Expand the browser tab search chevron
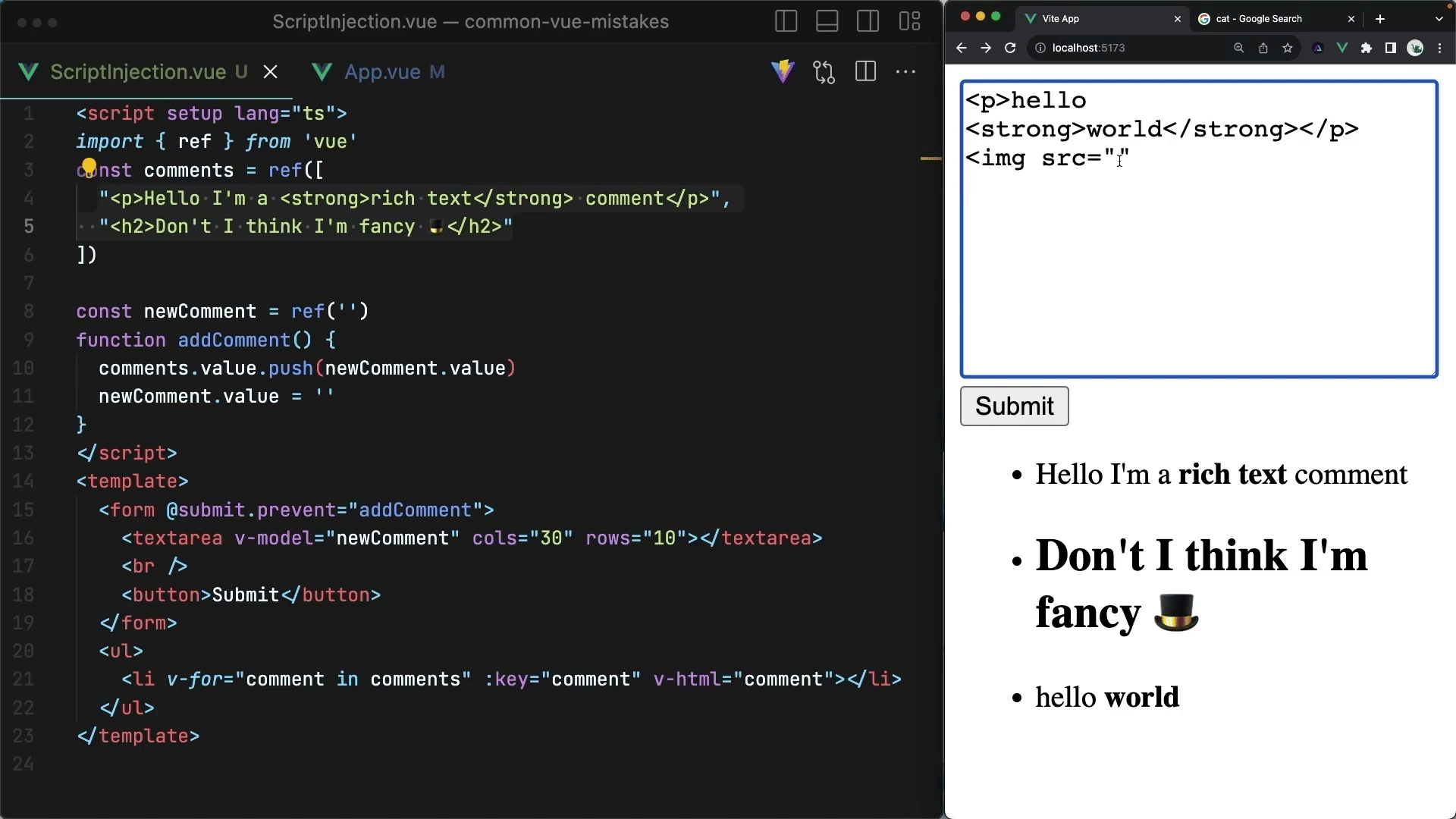This screenshot has height=819, width=1456. (1439, 19)
